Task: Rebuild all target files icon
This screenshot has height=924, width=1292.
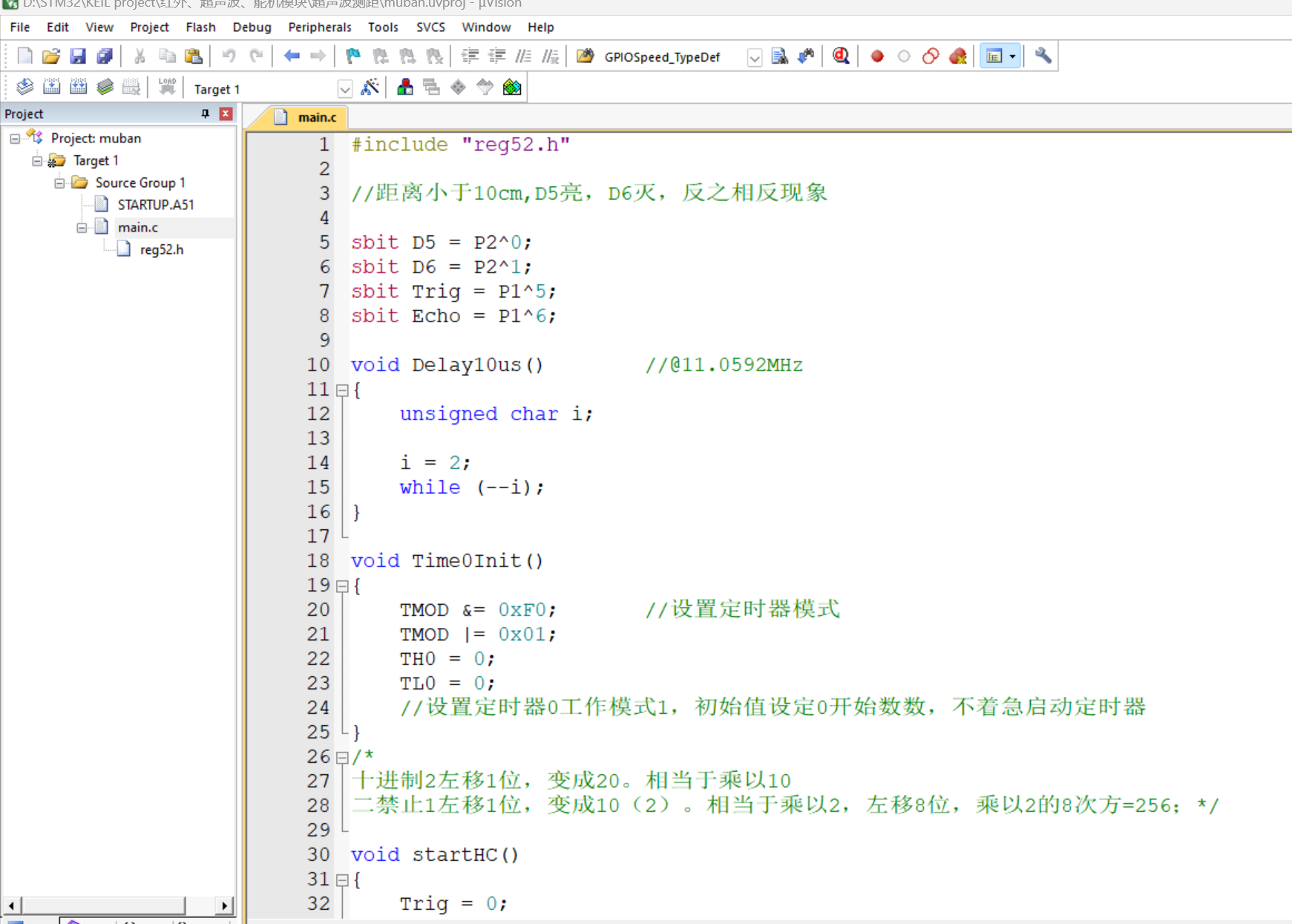Action: click(x=78, y=88)
